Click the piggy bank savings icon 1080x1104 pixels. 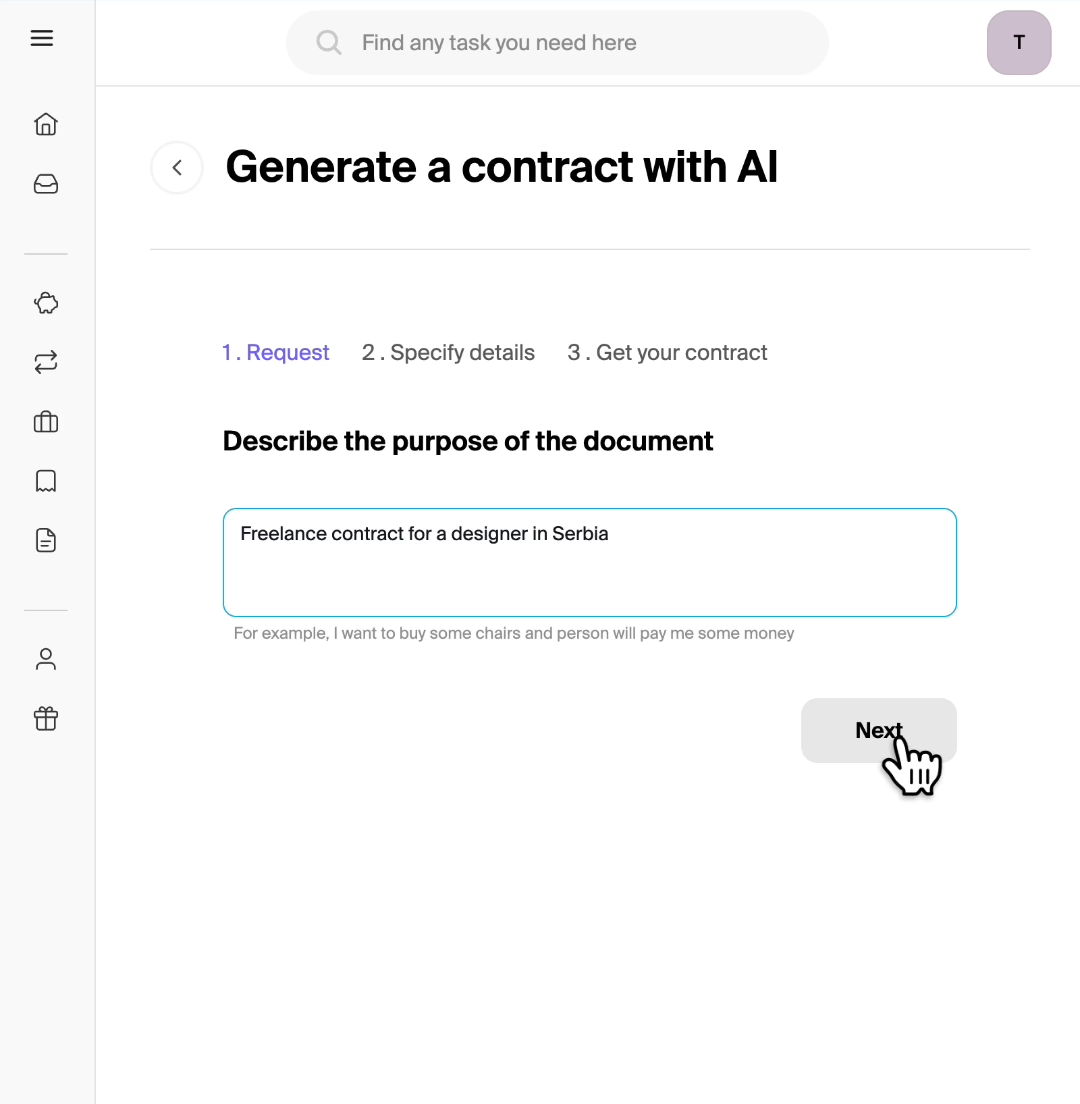pos(46,303)
